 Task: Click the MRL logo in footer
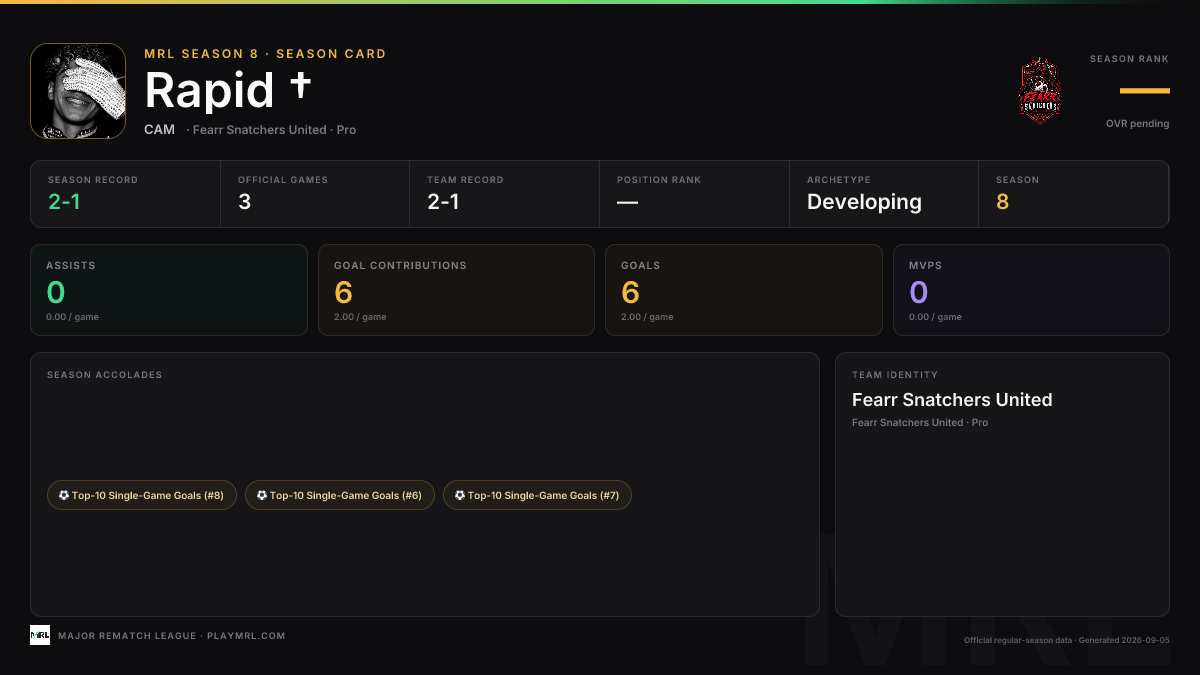pos(40,635)
